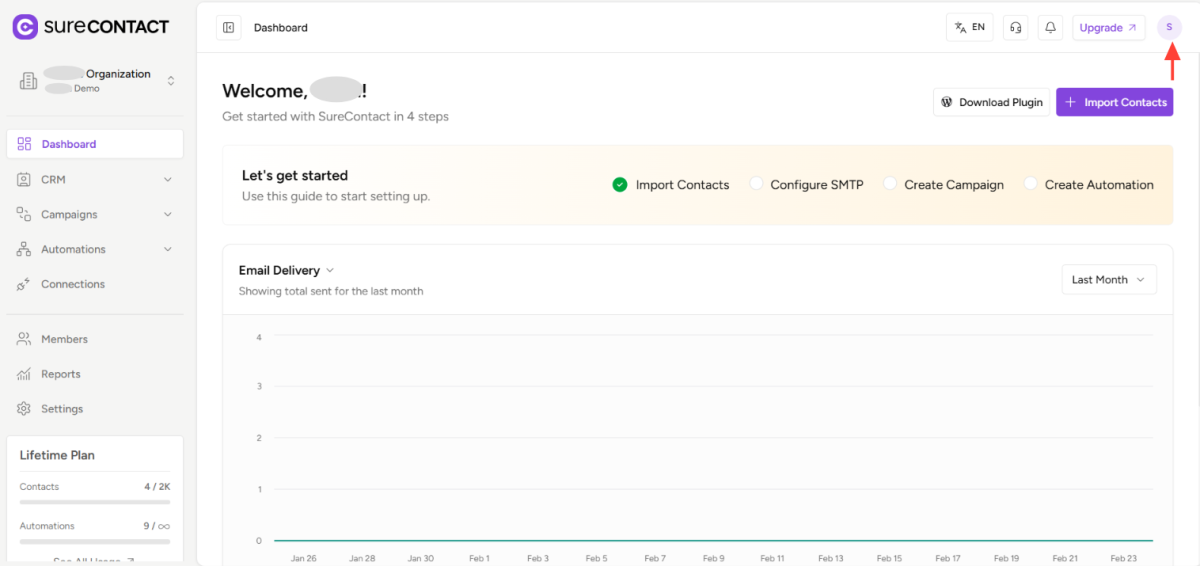Viewport: 1200px width, 566px height.
Task: Open the user avatar profile menu
Action: (1168, 28)
